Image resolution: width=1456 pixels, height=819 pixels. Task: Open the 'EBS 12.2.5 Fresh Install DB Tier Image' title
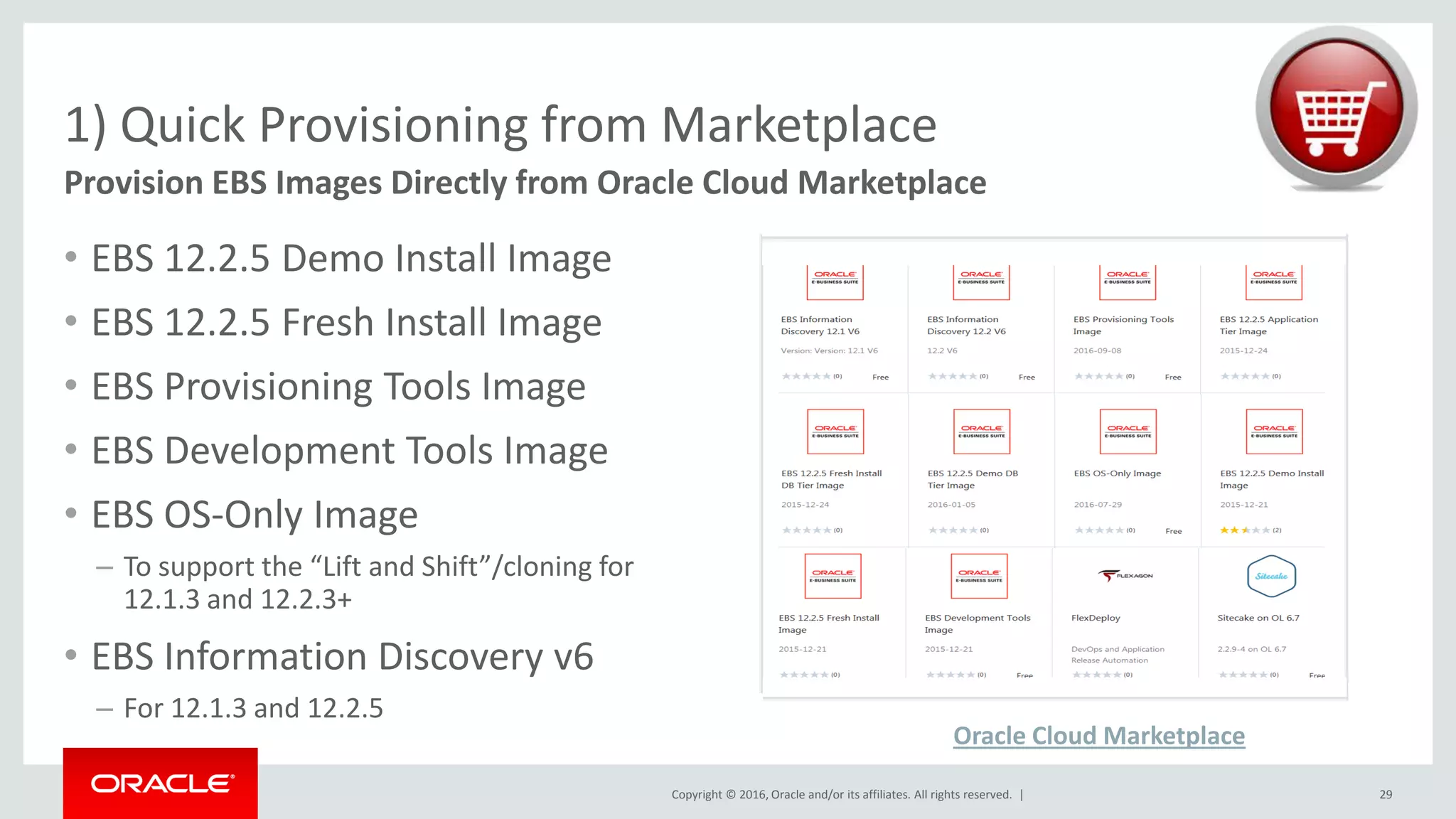pos(832,479)
